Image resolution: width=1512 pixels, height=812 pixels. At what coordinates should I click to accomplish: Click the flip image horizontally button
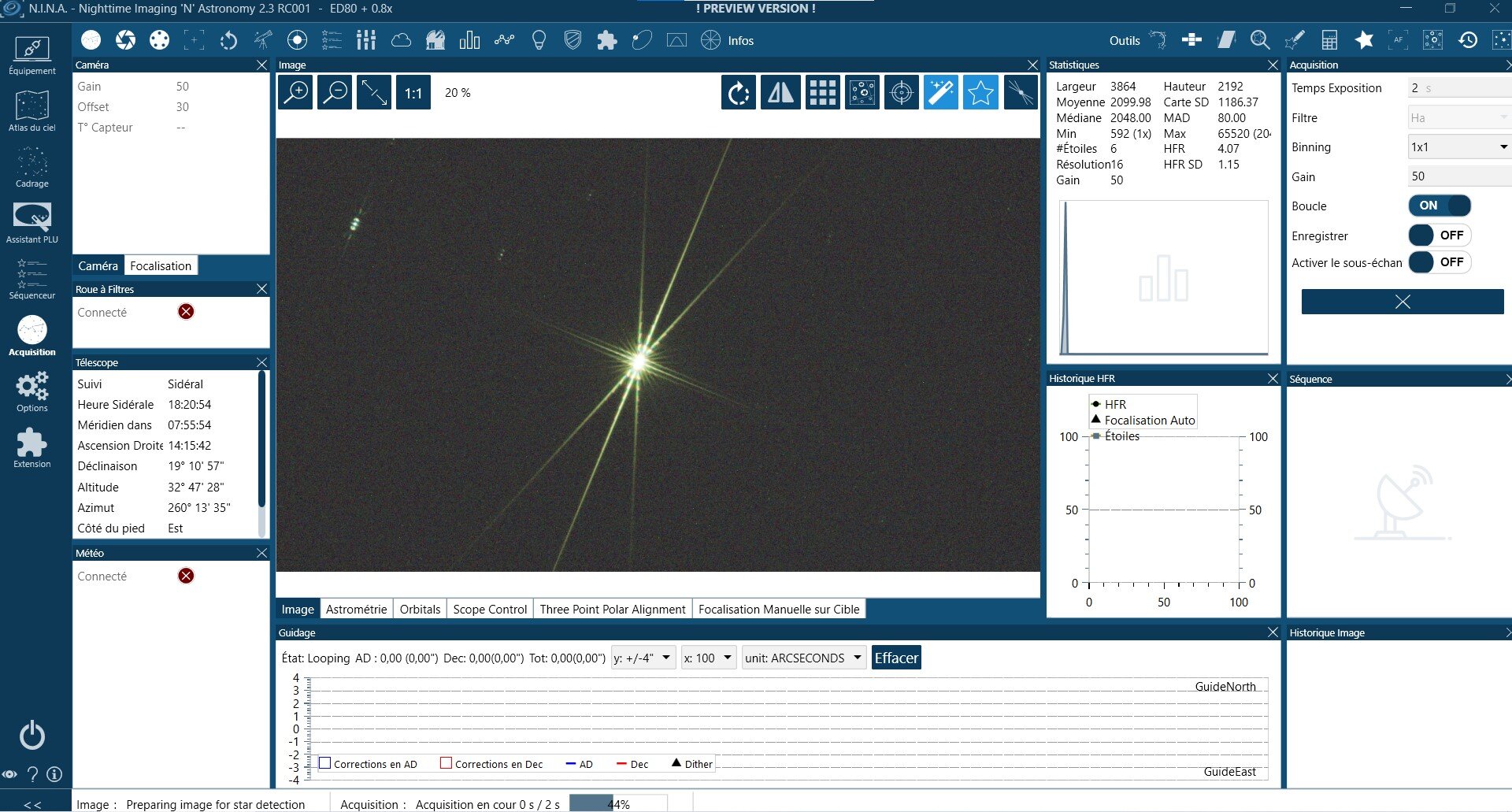coord(780,93)
